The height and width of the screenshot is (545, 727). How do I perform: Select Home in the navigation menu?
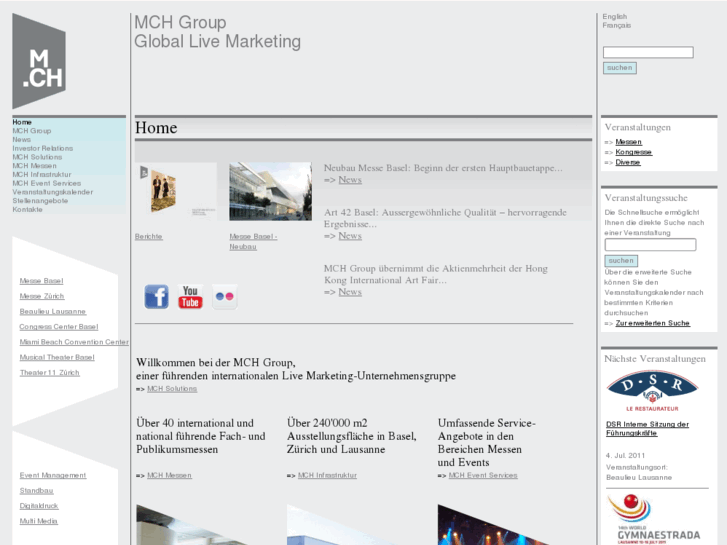click(x=22, y=122)
